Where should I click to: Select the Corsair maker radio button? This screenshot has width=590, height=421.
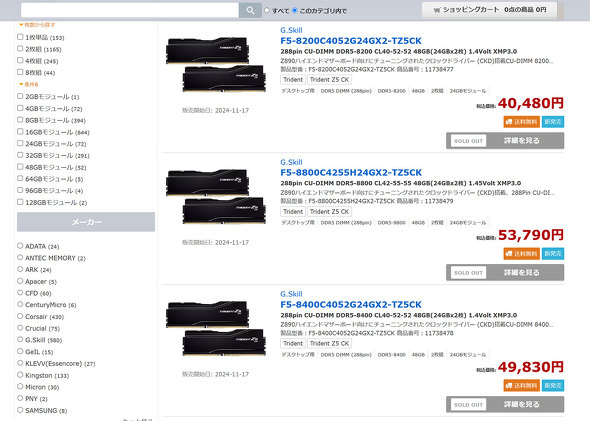click(20, 316)
